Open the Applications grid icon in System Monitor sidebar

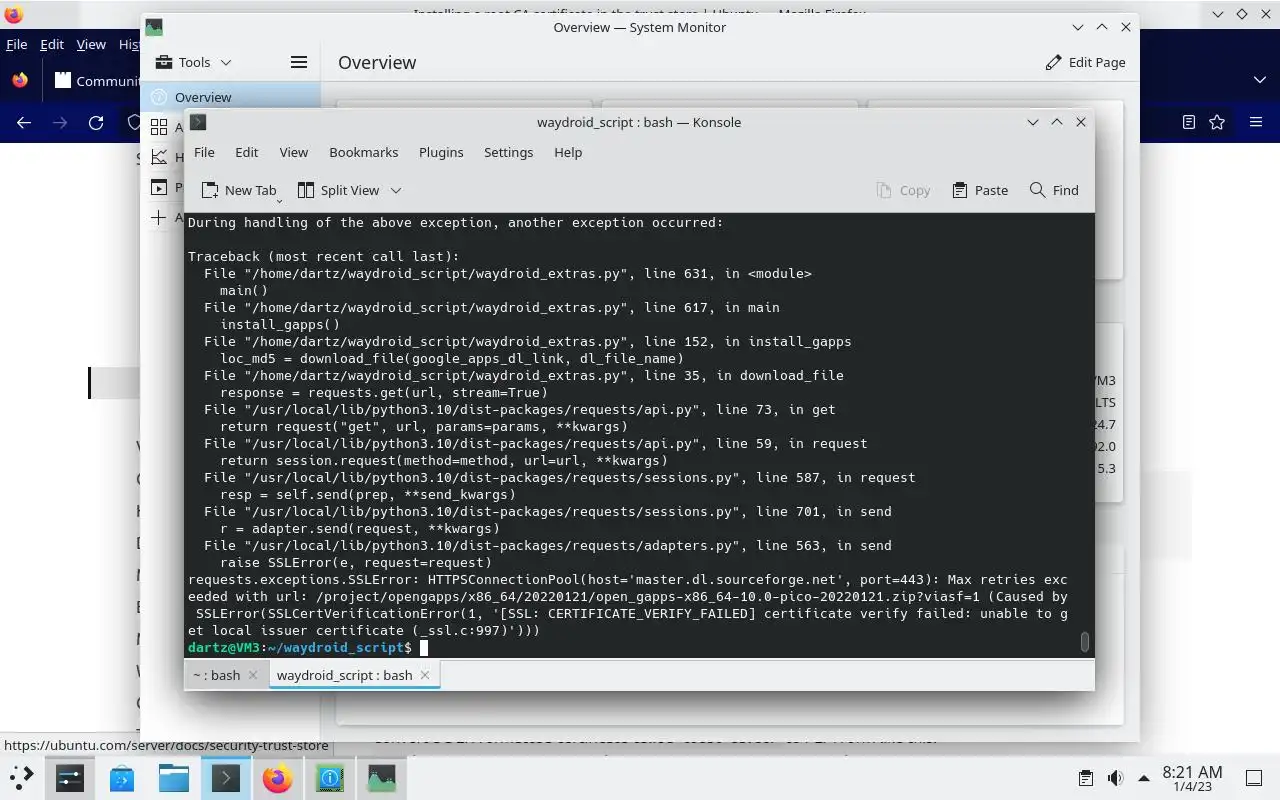tap(159, 127)
